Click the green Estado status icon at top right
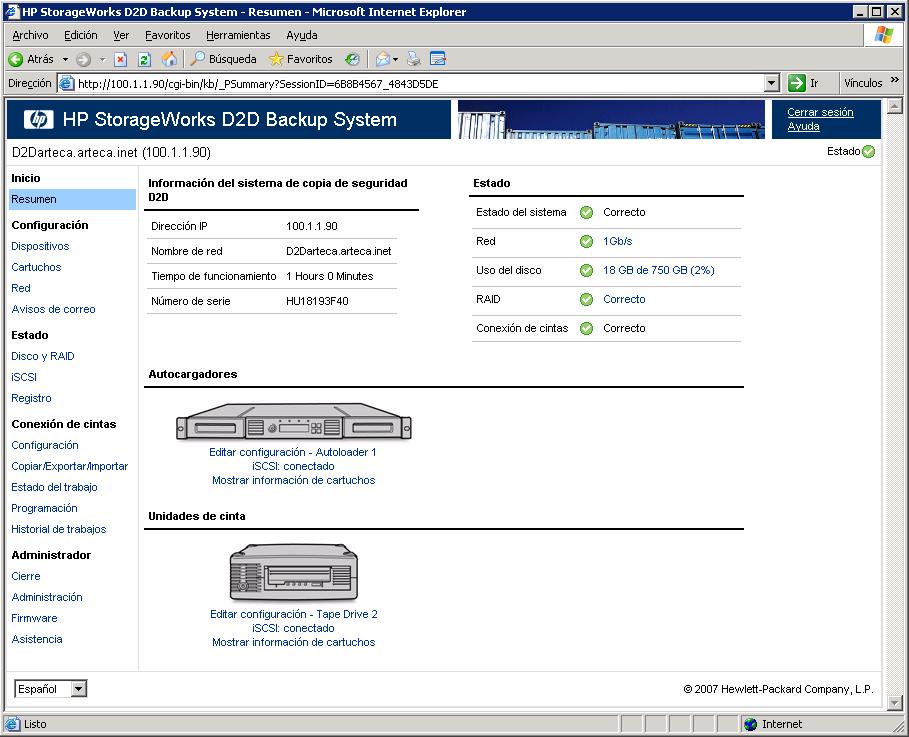This screenshot has height=737, width=909. tap(868, 151)
